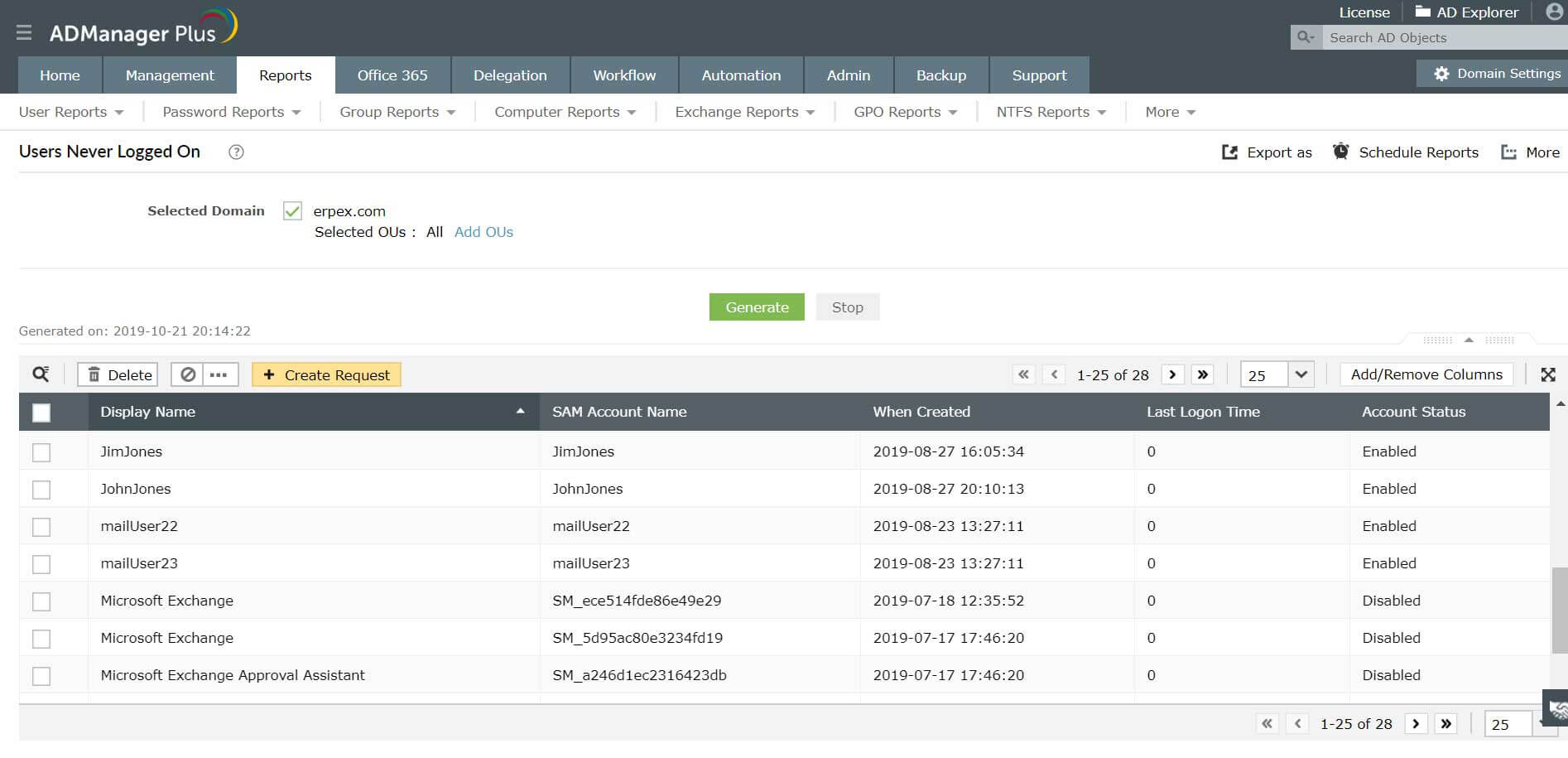Screen dimensions: 1568x758
Task: Click the Add OUs link
Action: pos(483,232)
